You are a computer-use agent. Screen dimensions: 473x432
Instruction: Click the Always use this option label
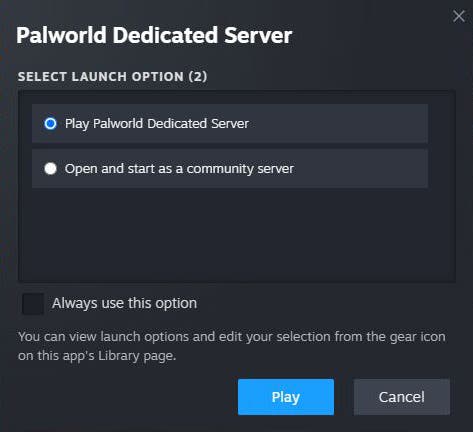tap(124, 304)
